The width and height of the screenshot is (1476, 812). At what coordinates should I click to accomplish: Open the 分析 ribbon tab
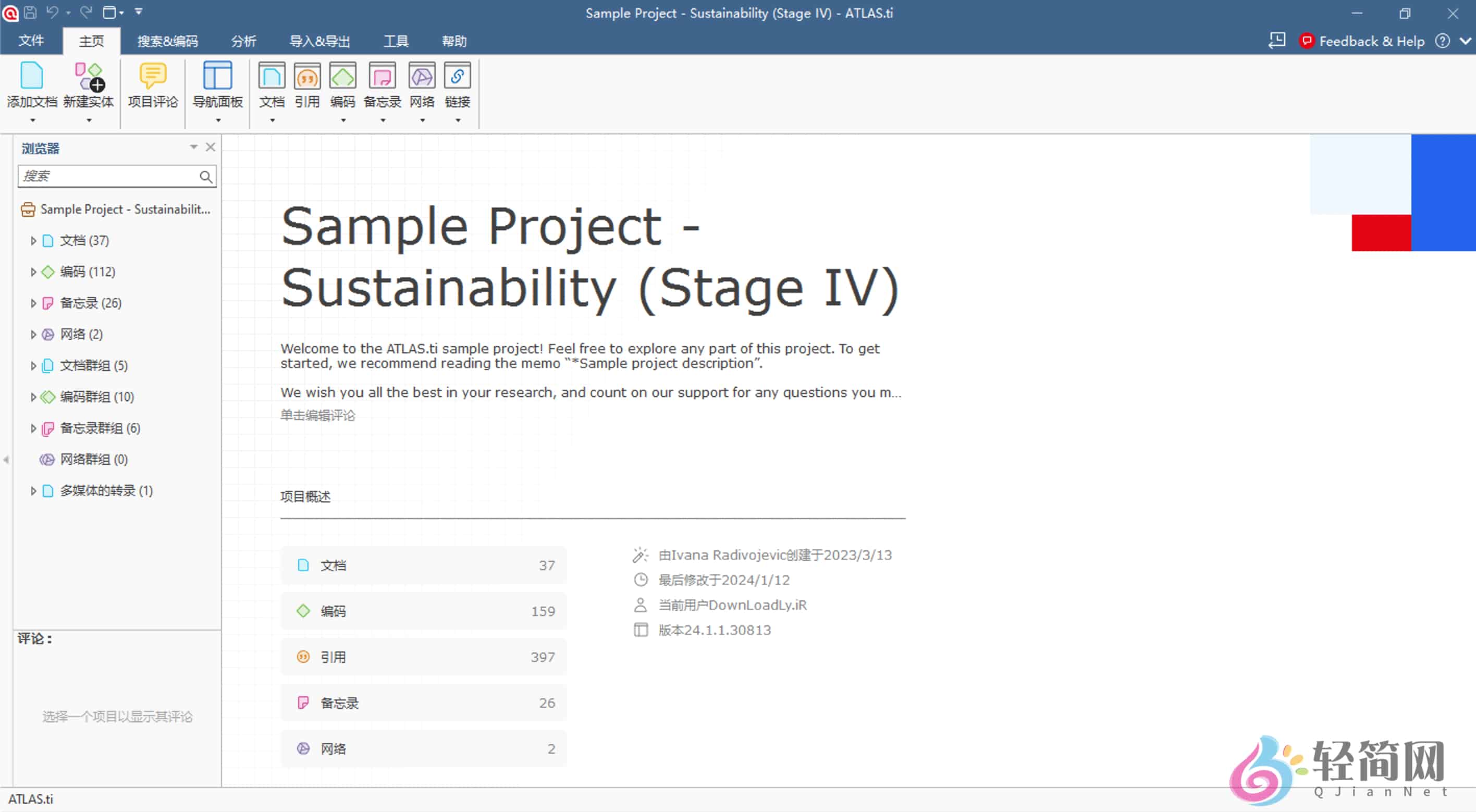[x=243, y=41]
